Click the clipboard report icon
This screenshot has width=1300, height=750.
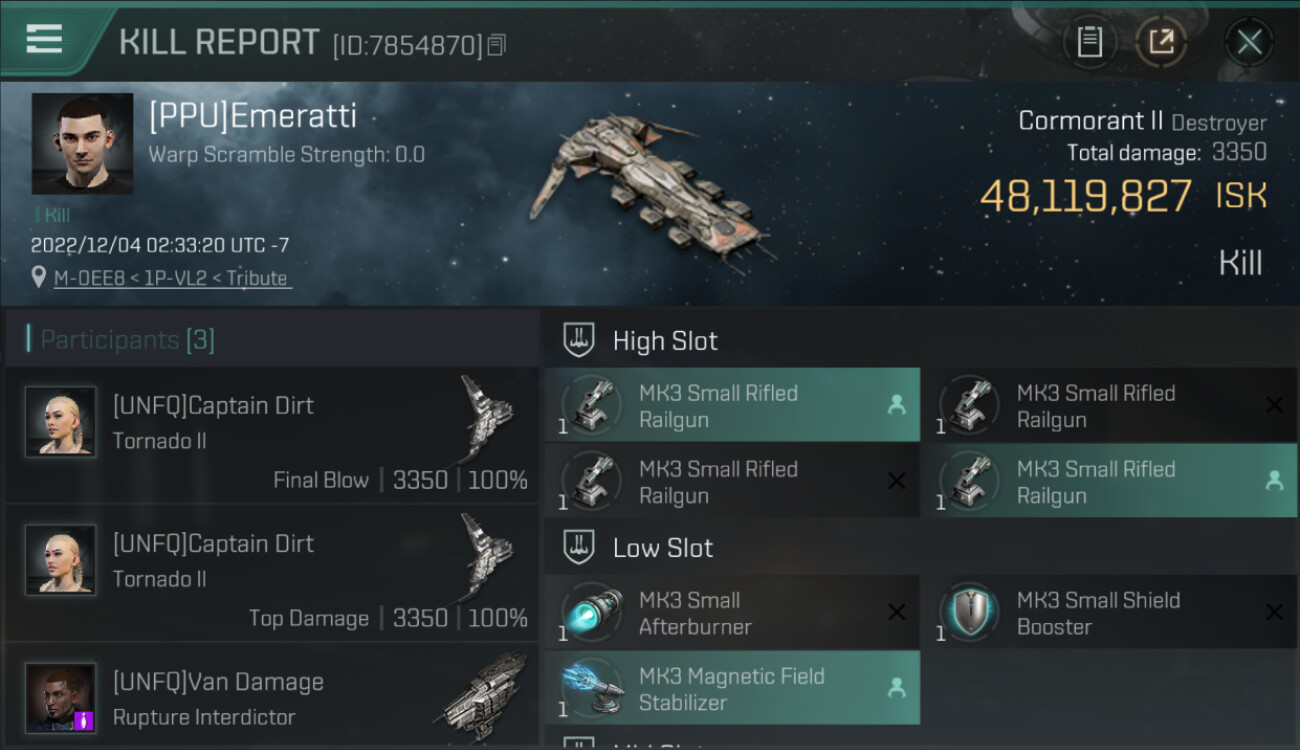(1089, 42)
